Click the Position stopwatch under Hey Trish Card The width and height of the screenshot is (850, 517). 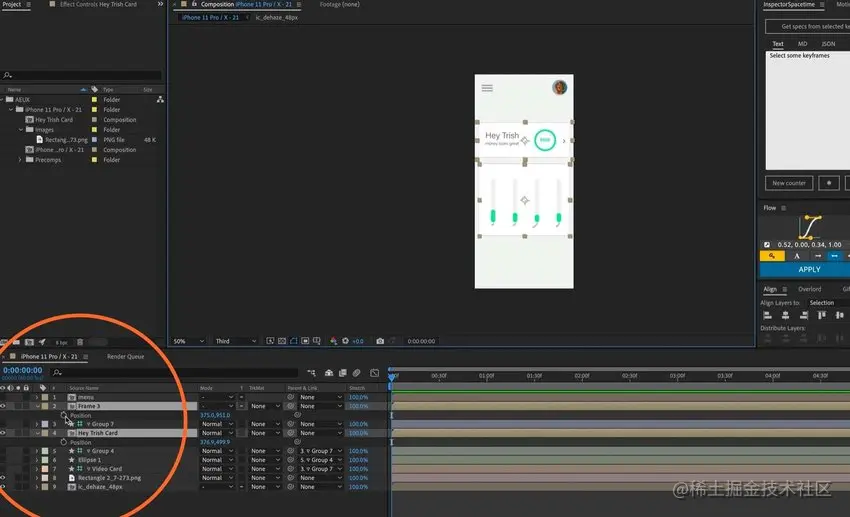pyautogui.click(x=64, y=442)
